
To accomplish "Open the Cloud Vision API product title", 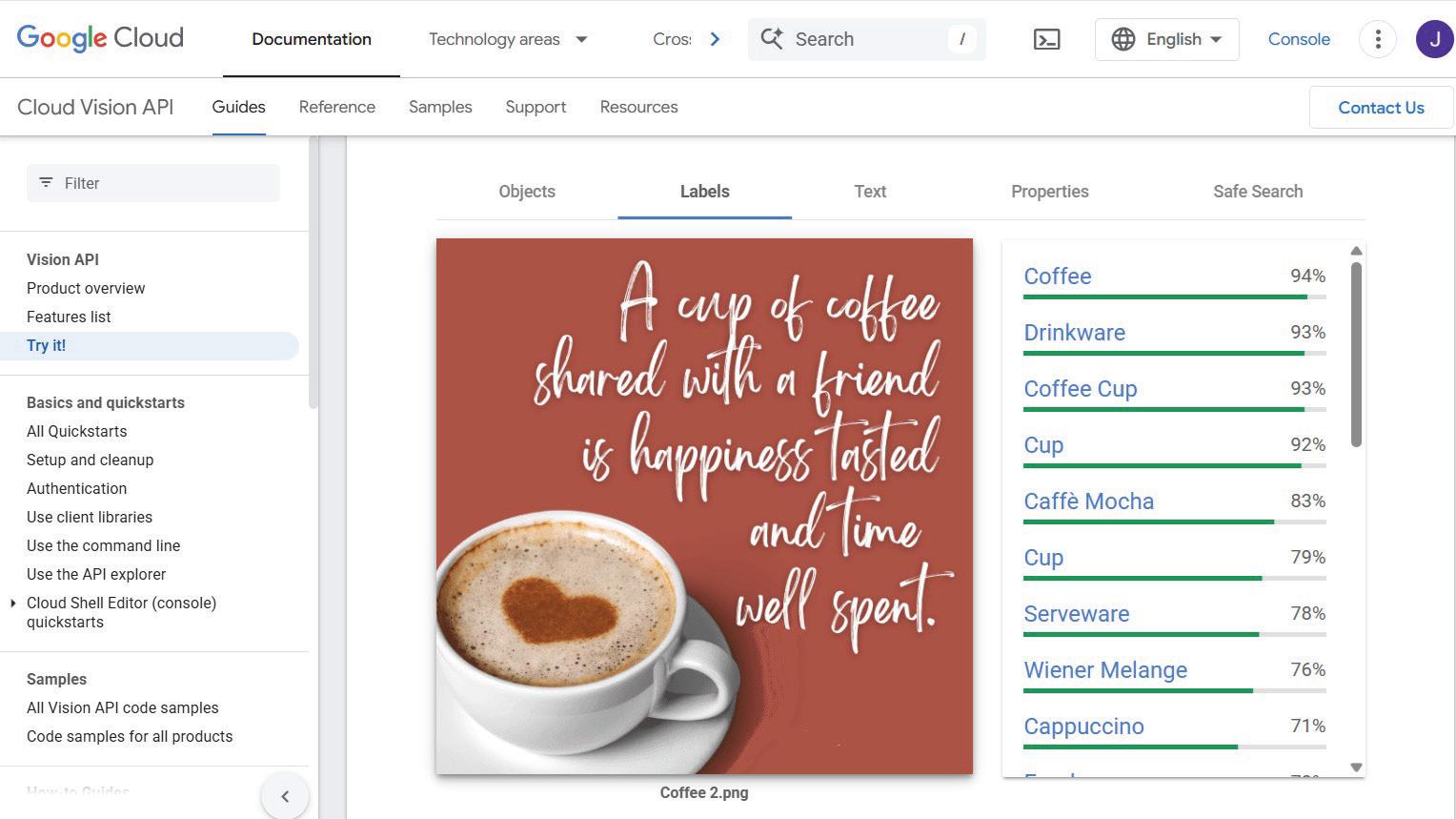I will point(95,107).
